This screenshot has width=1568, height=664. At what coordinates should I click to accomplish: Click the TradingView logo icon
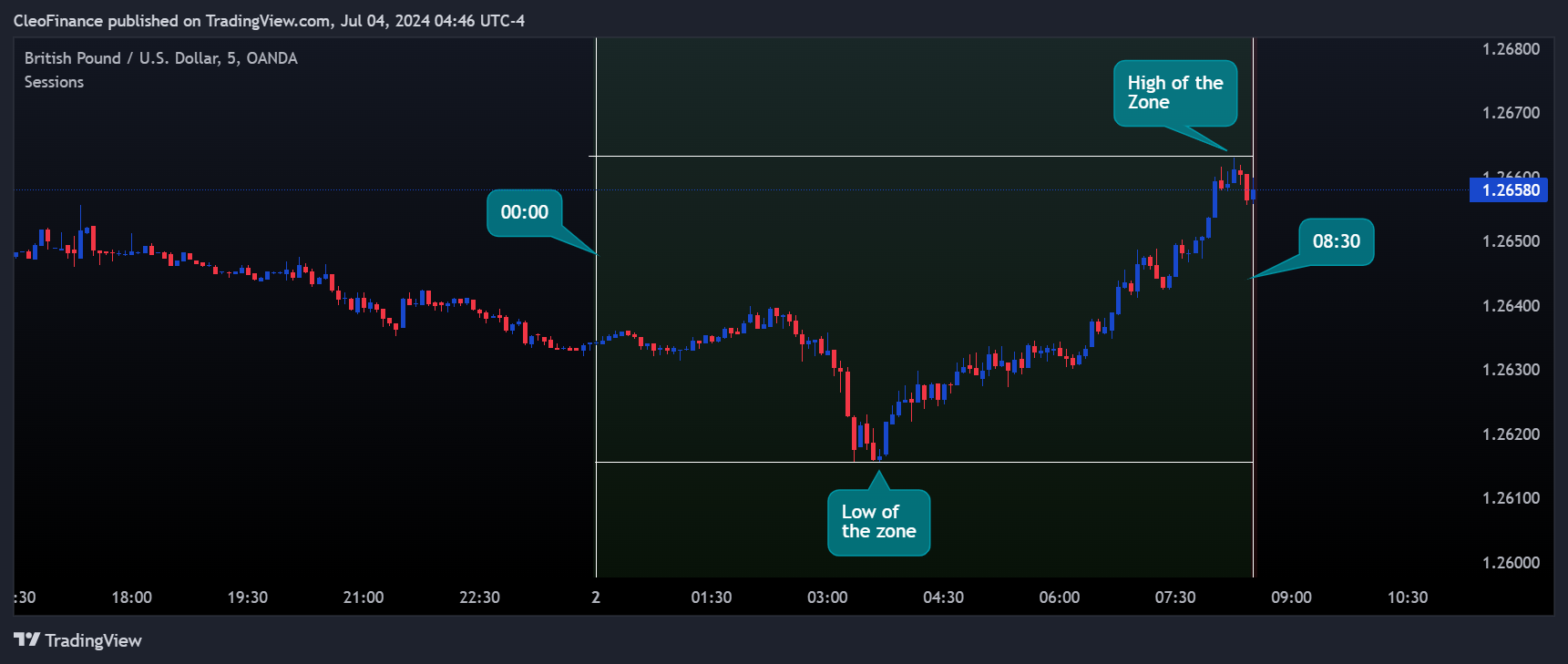click(27, 640)
